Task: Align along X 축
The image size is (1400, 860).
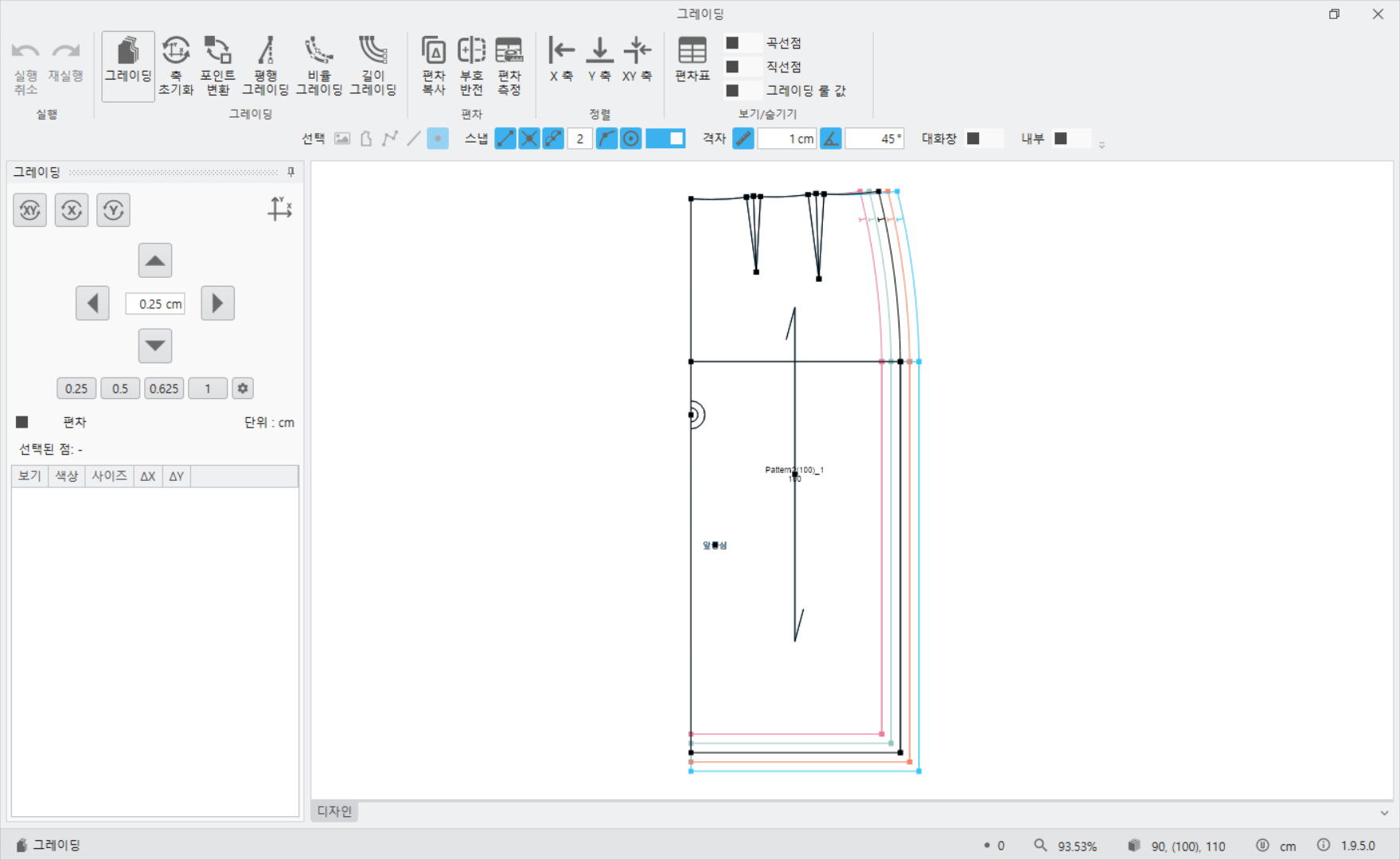Action: point(561,61)
